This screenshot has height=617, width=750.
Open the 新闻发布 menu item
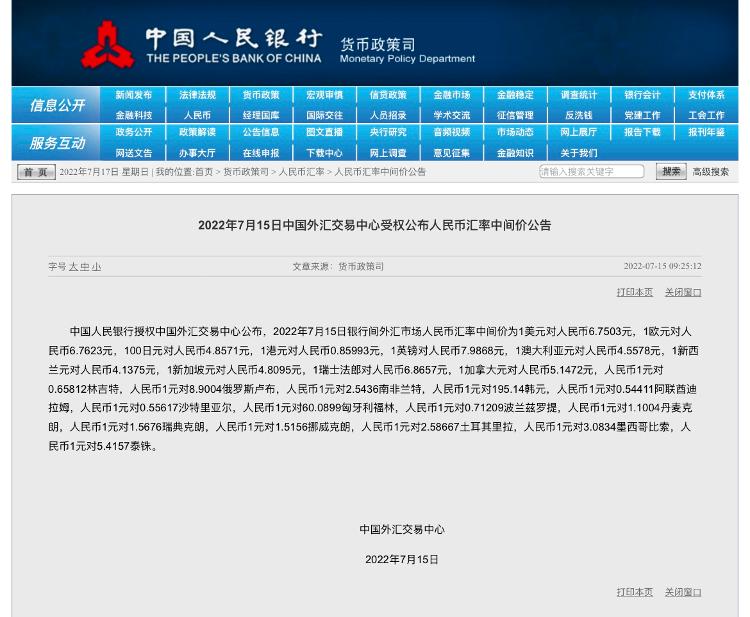click(x=133, y=95)
